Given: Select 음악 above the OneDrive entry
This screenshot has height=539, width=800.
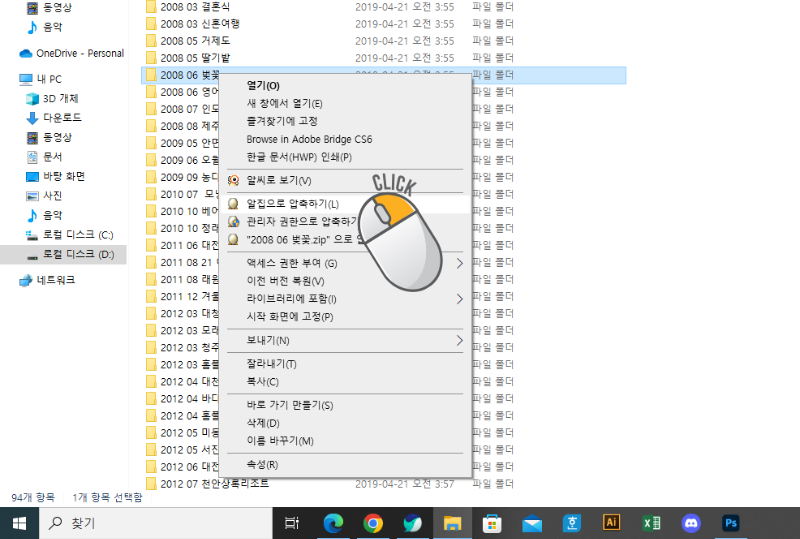Looking at the screenshot, I should (51, 27).
